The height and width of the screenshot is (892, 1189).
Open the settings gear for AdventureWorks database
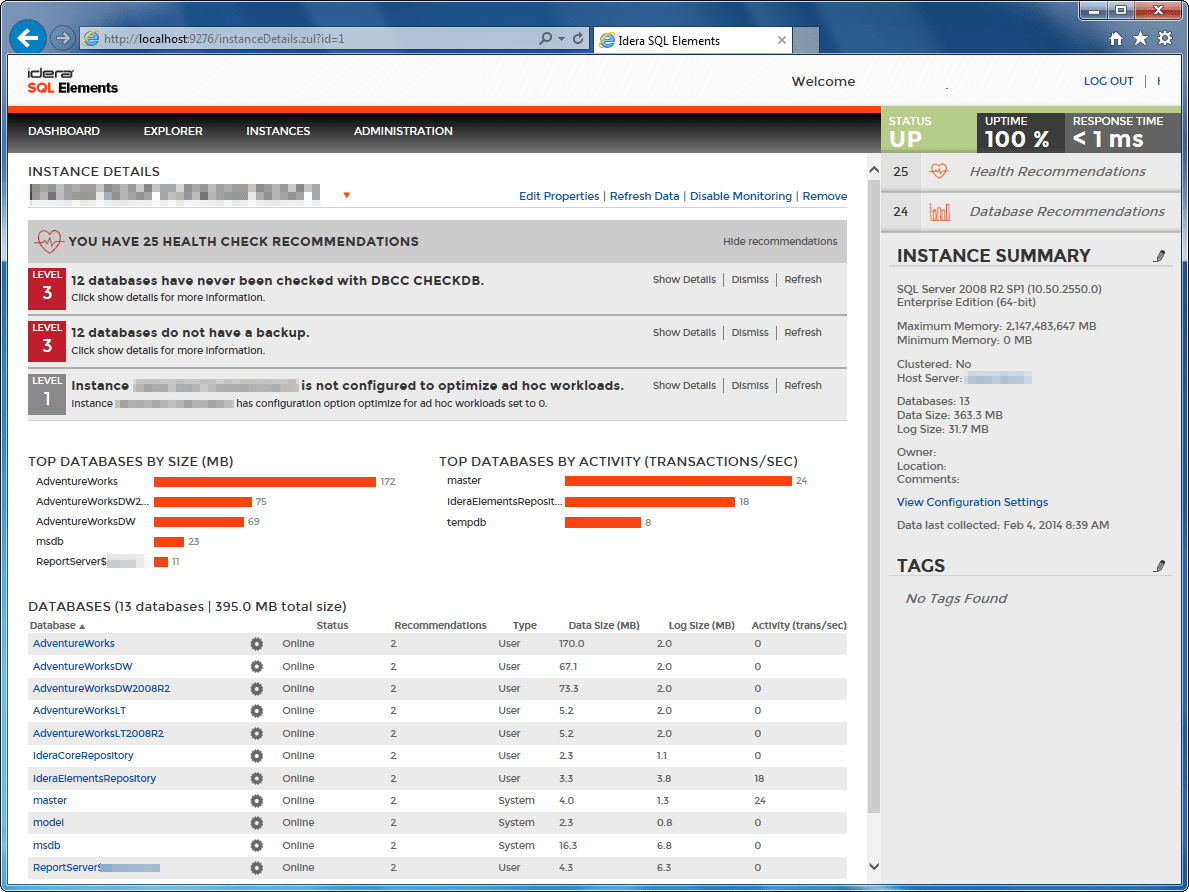click(x=257, y=644)
